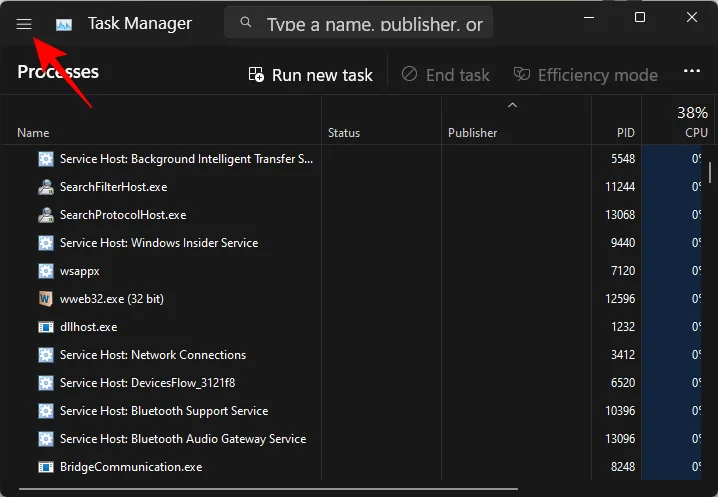Click gear icon of Windows Insider Service

pyautogui.click(x=45, y=243)
